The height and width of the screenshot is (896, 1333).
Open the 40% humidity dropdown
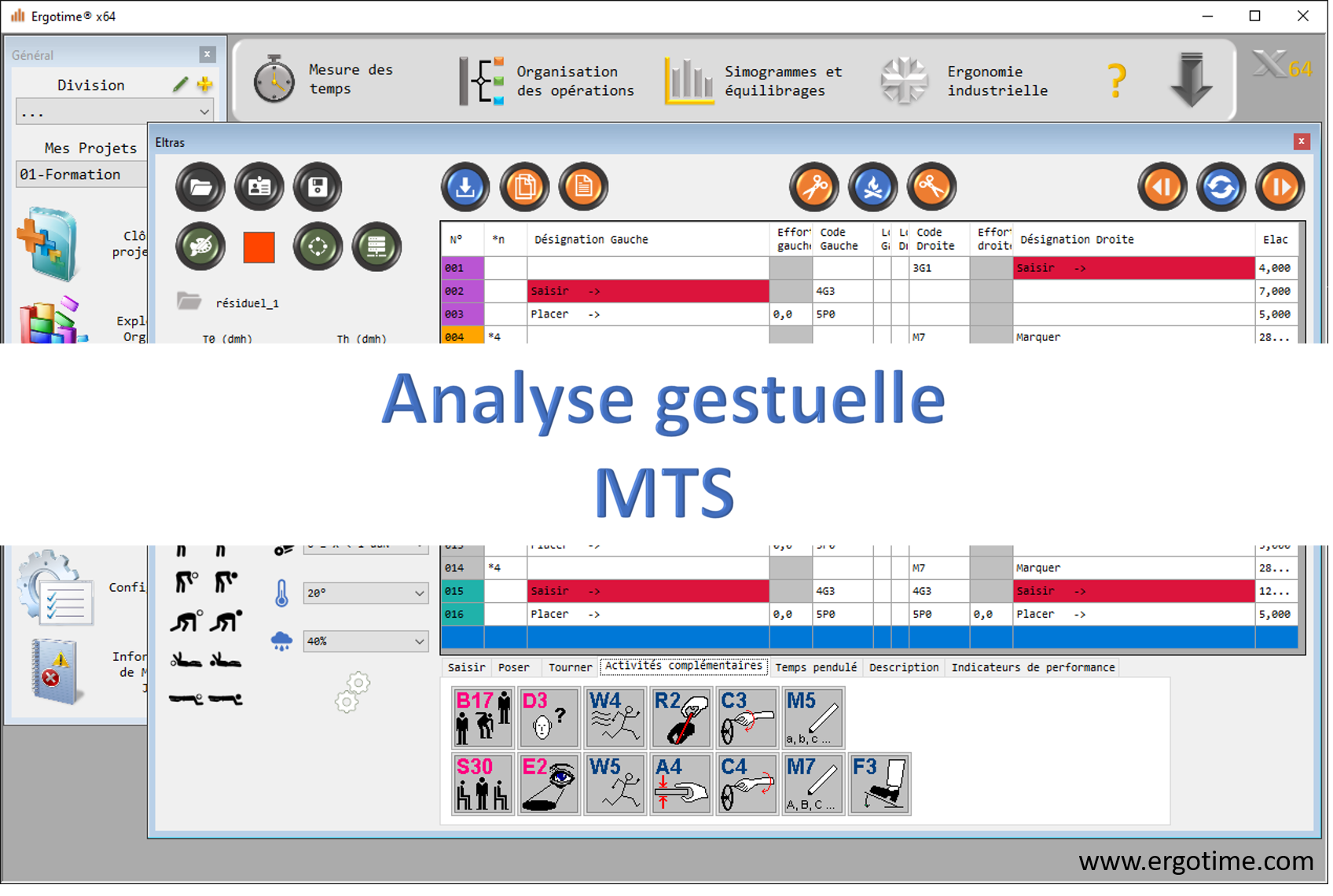pyautogui.click(x=365, y=641)
